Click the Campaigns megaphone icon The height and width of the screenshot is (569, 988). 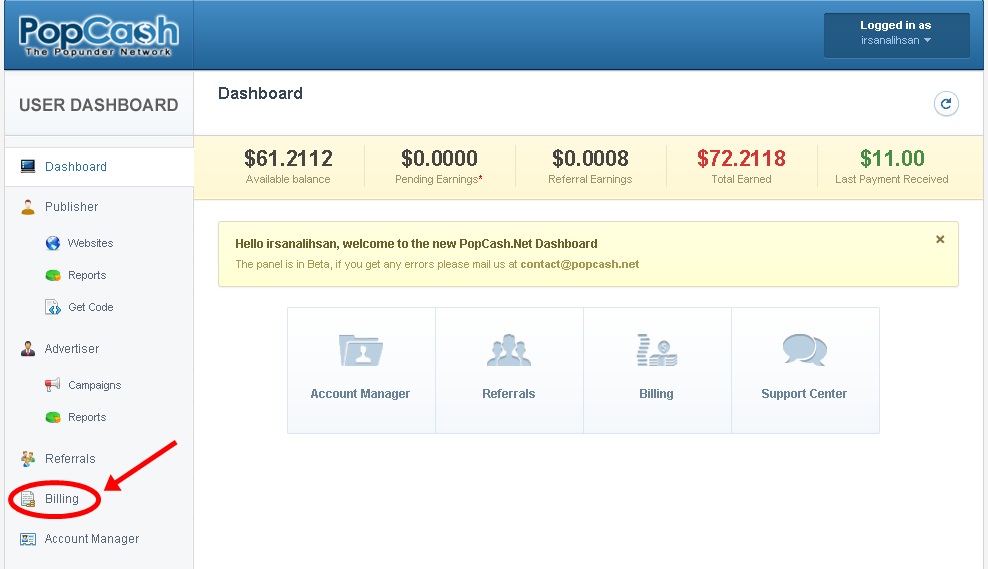(x=53, y=384)
